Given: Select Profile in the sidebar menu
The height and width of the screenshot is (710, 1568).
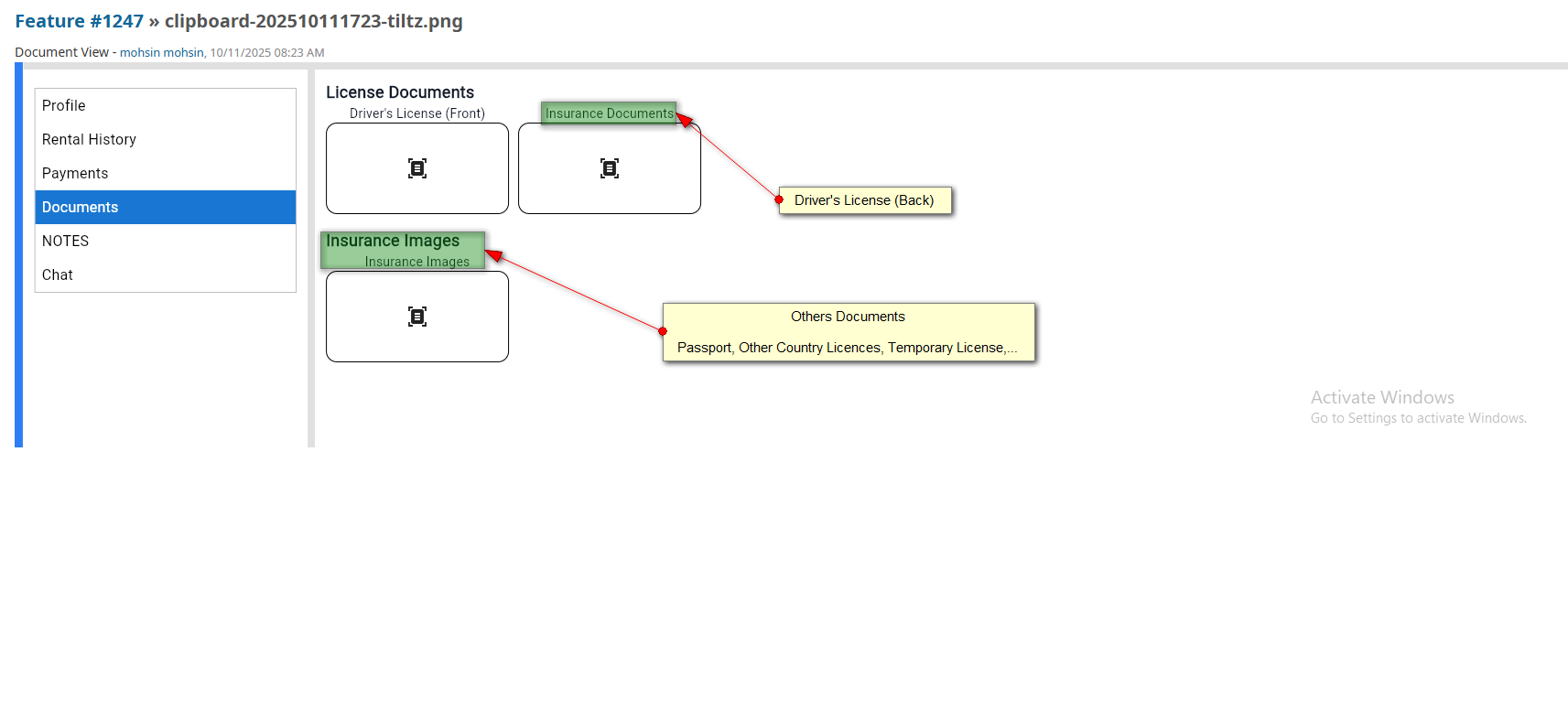Looking at the screenshot, I should point(64,106).
